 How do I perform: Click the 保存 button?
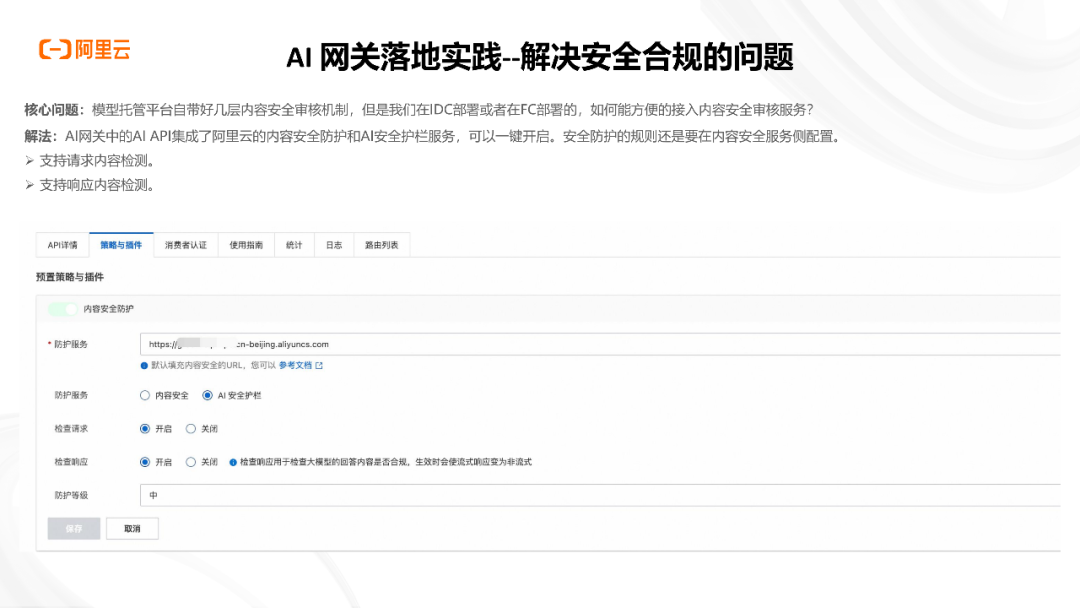(74, 528)
